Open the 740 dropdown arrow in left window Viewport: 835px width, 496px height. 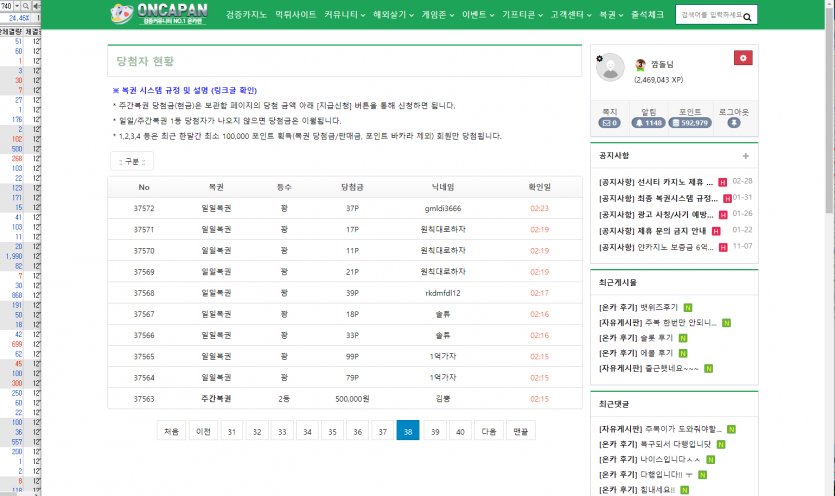[17, 6]
